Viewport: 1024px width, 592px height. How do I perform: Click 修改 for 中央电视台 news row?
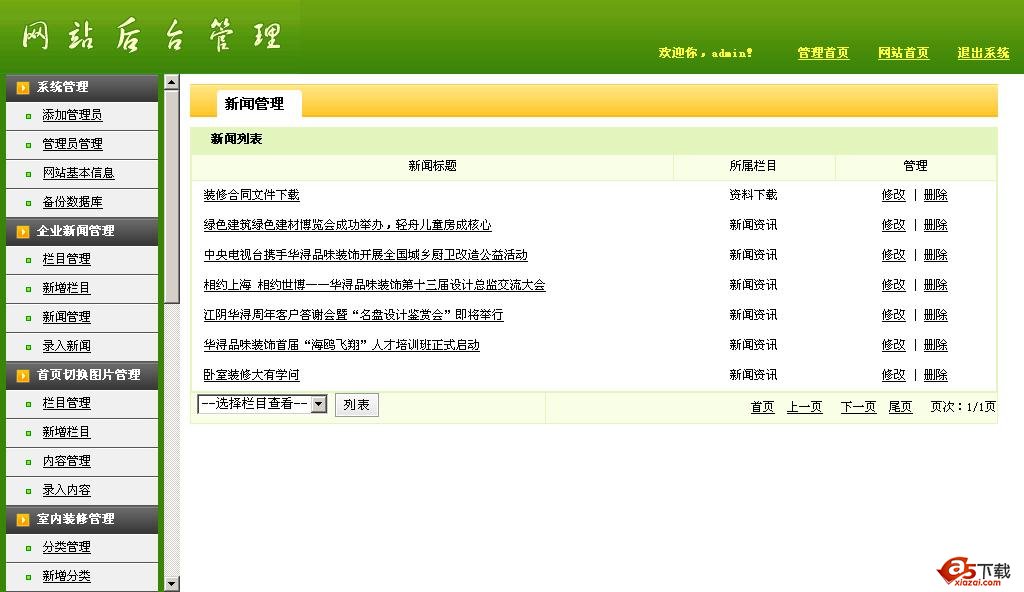tap(893, 255)
